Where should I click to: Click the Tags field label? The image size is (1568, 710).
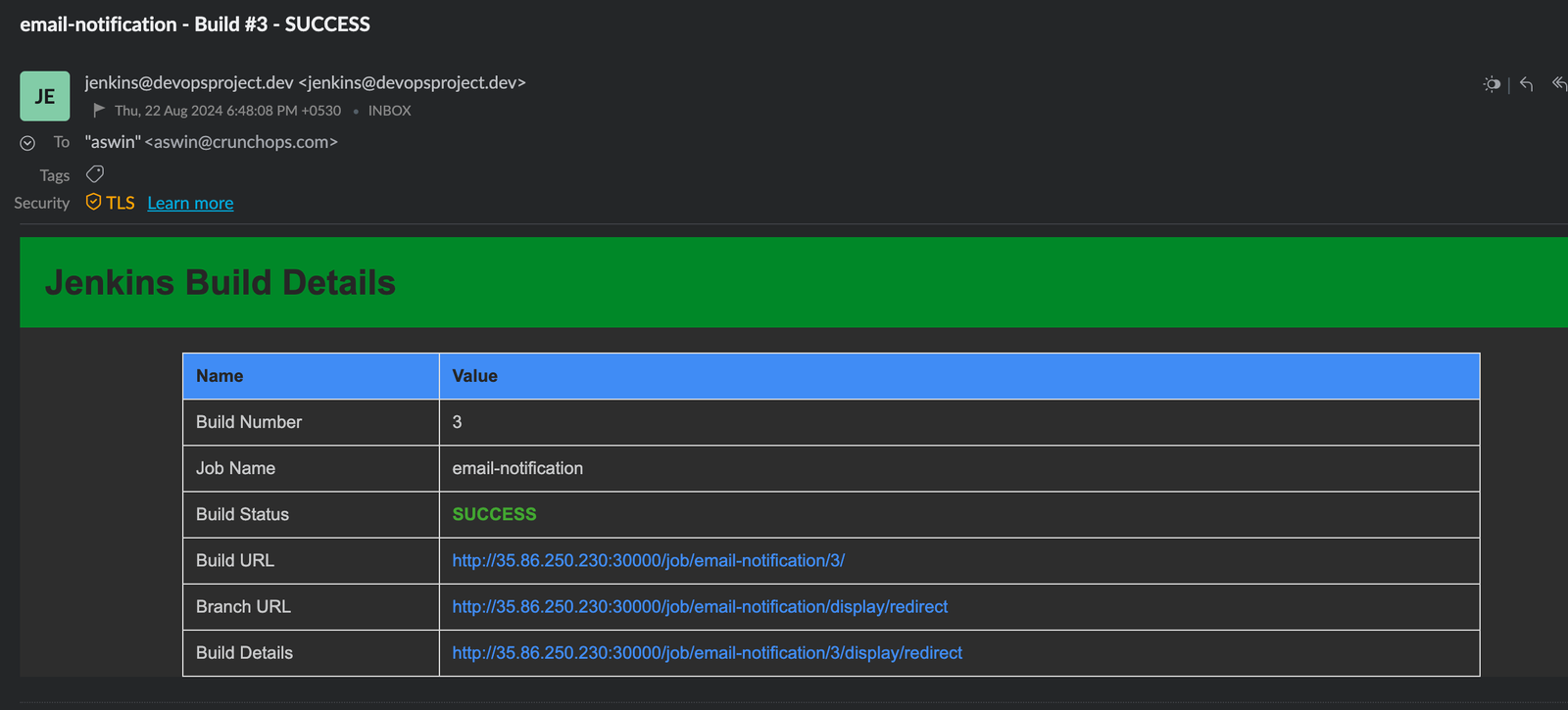pos(55,175)
